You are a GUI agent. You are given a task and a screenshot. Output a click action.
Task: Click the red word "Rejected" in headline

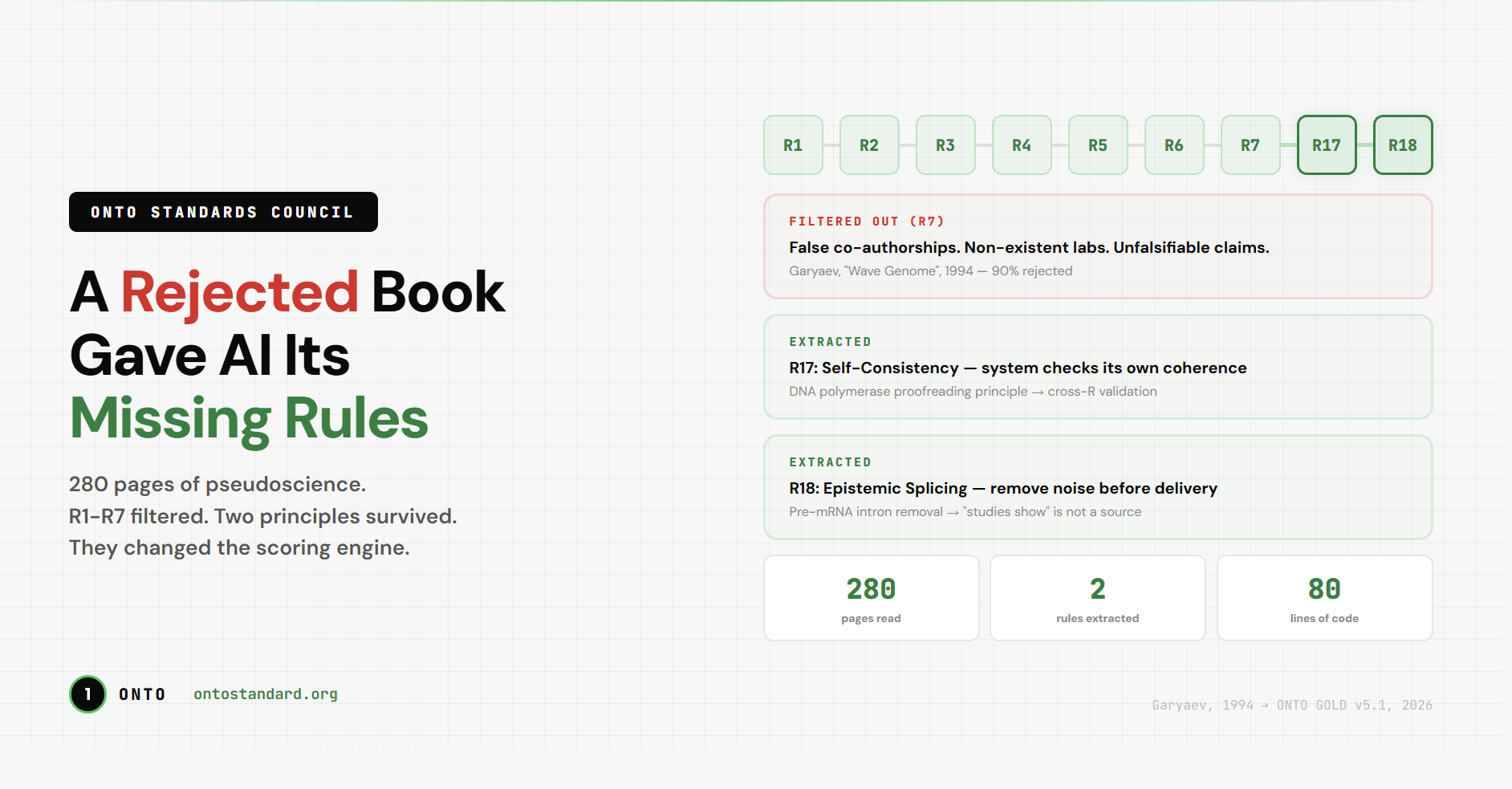click(239, 292)
